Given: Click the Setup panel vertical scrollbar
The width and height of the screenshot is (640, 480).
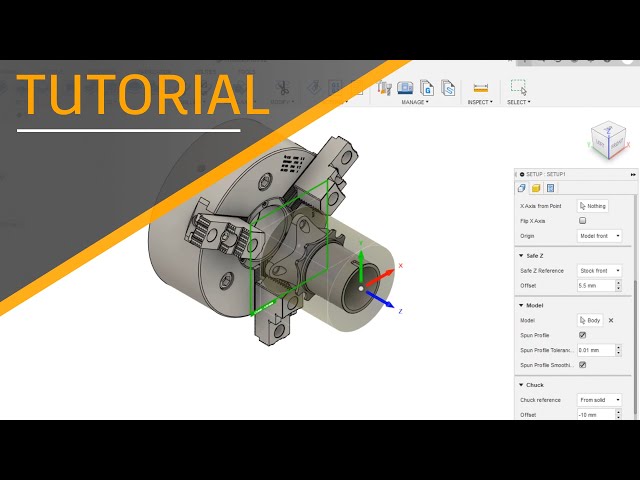Looking at the screenshot, I should pos(635,349).
